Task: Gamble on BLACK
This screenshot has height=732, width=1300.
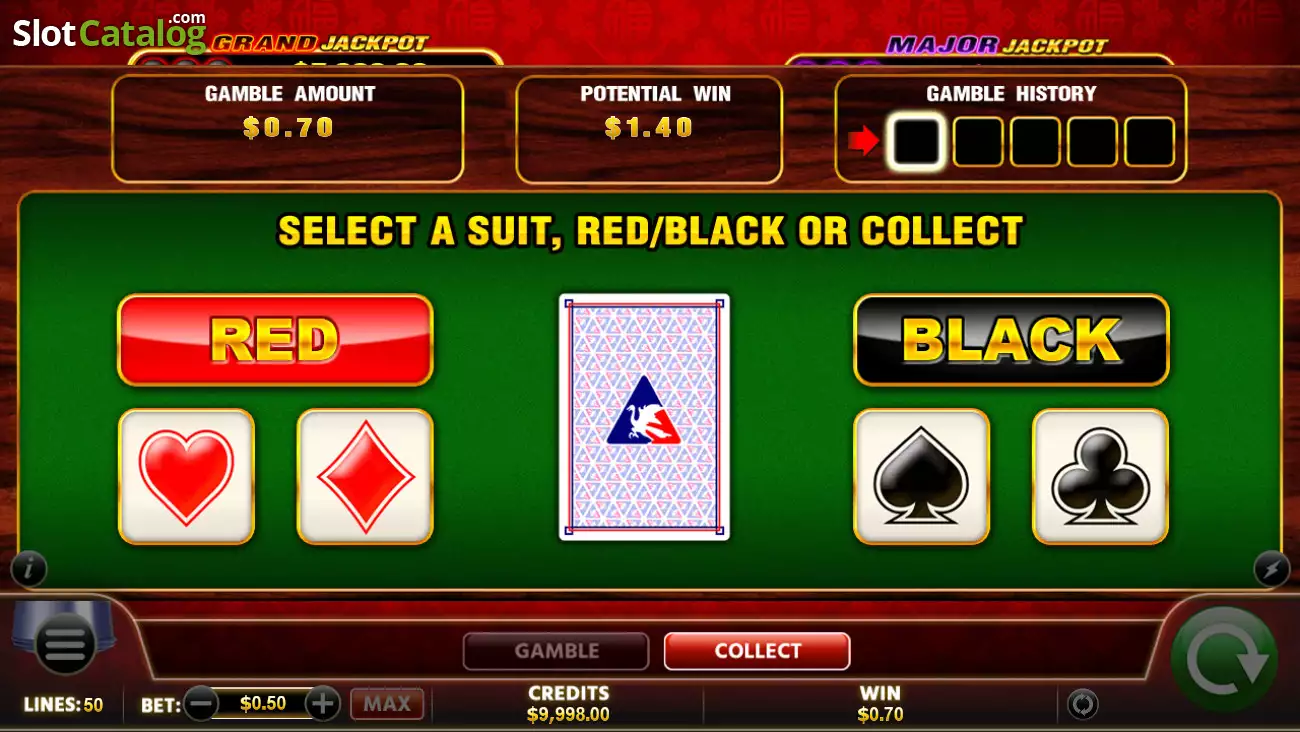Action: tap(1011, 340)
